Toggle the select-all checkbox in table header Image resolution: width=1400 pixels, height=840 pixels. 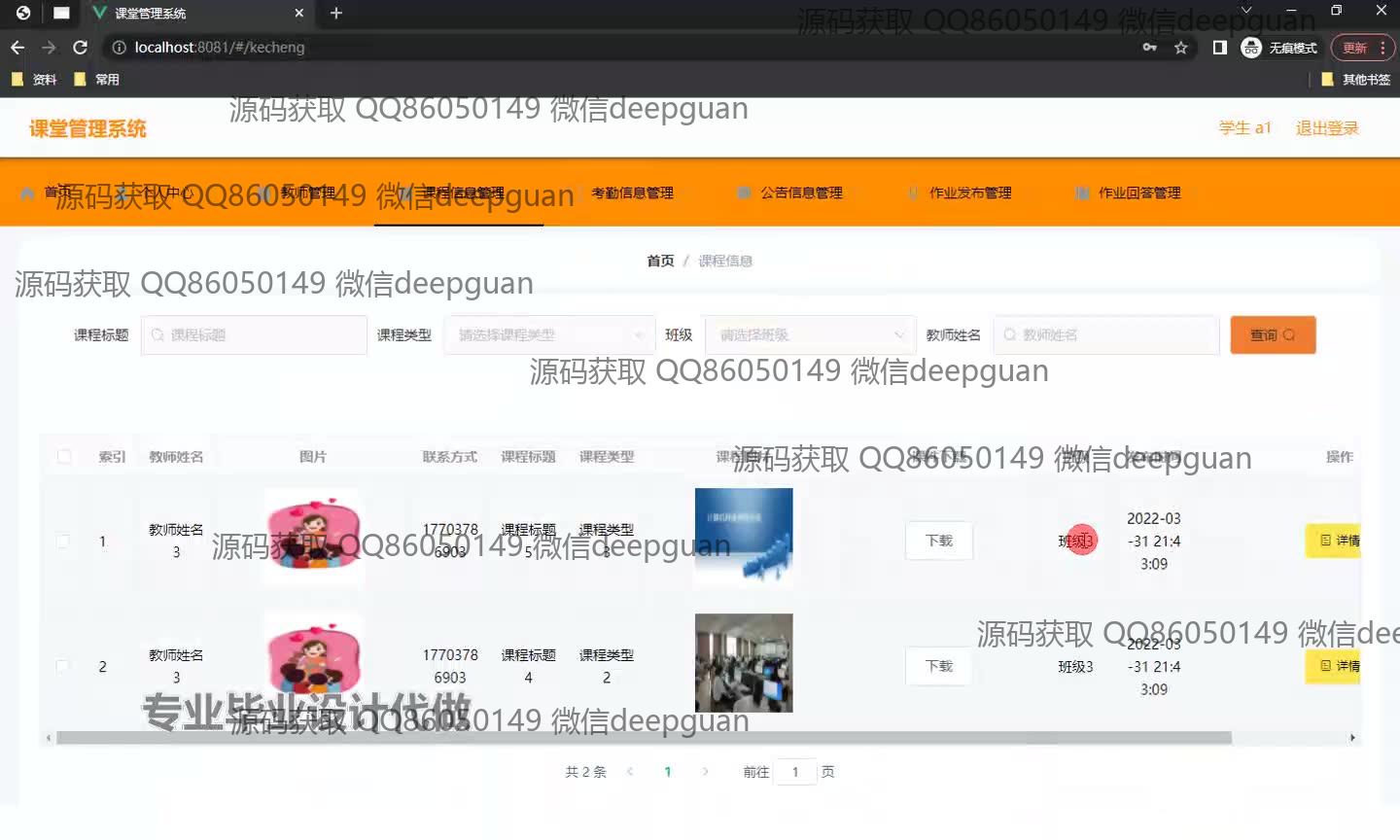point(64,456)
